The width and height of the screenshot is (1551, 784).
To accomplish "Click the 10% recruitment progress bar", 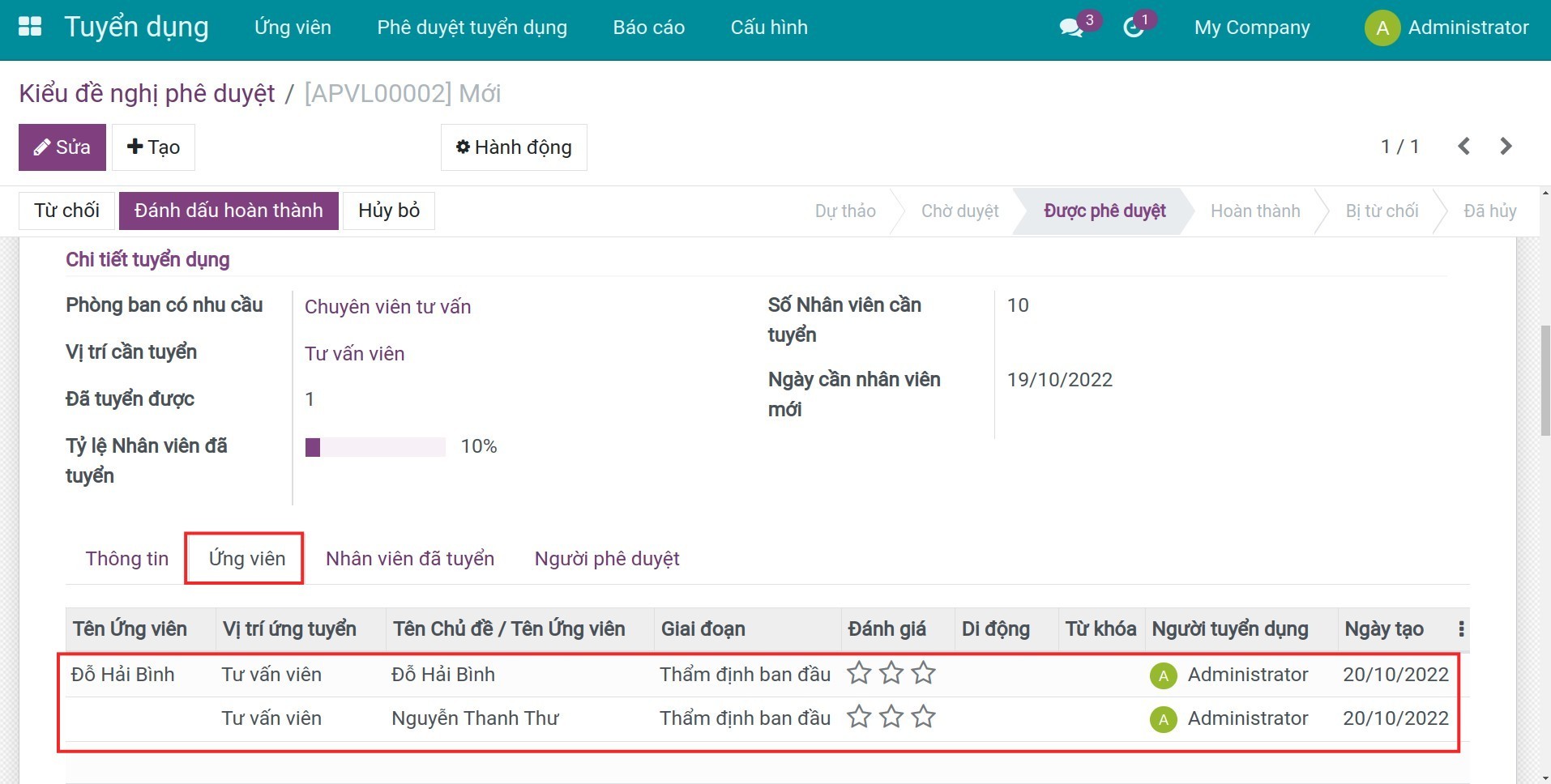I will pyautogui.click(x=374, y=446).
